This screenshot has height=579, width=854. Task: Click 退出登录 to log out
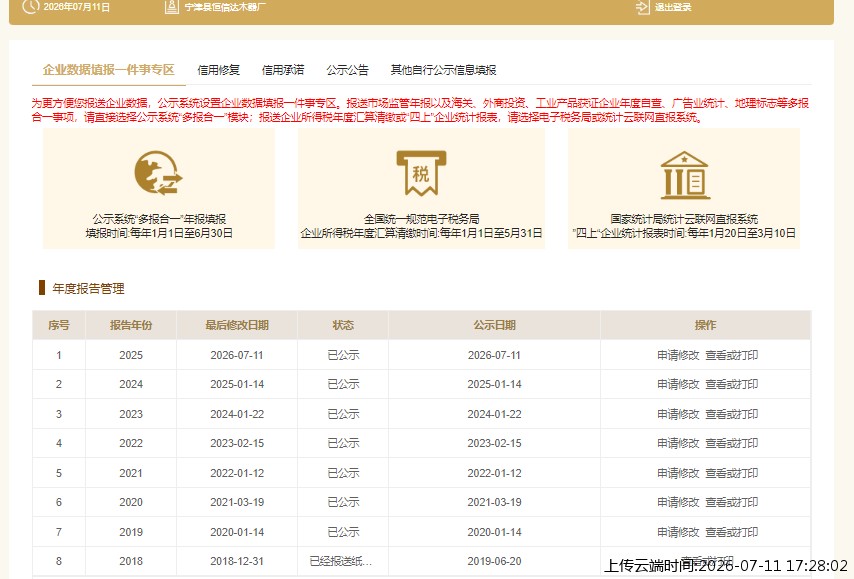tap(673, 7)
